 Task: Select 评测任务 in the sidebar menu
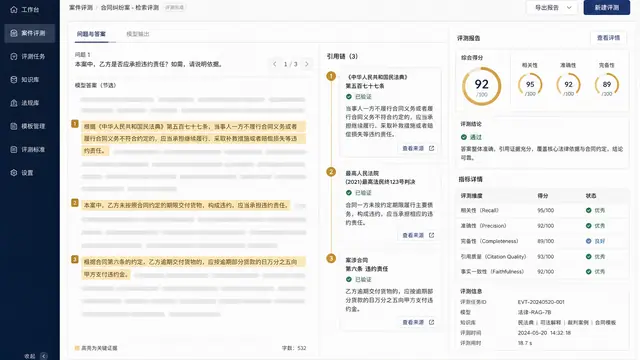coord(30,56)
